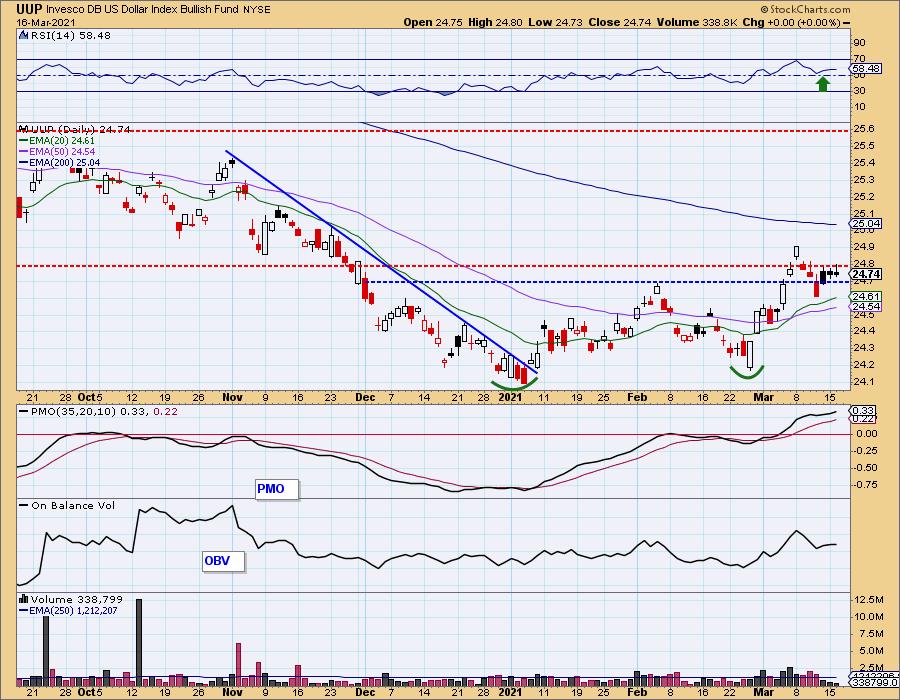Click the 25.6 price axis label
Screen dimensions: 900x700
pyautogui.click(x=863, y=129)
